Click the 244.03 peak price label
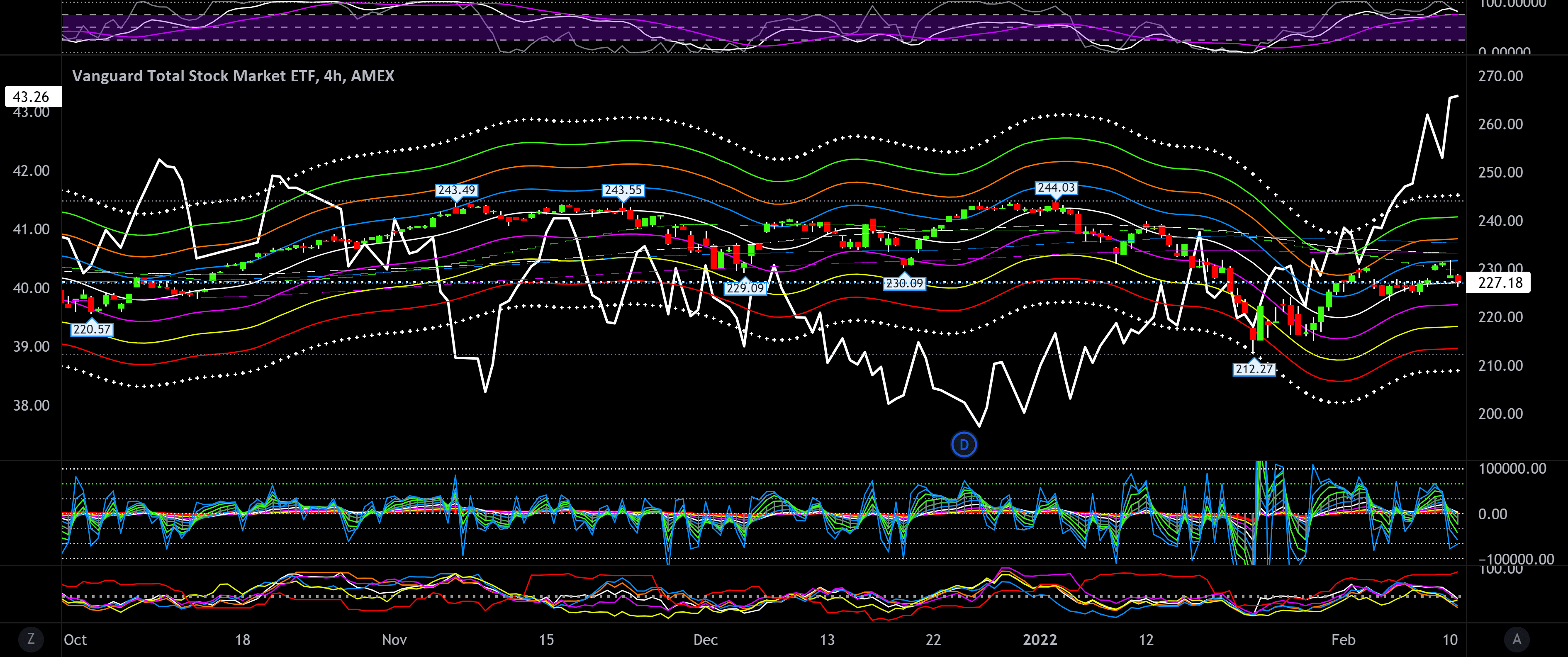Viewport: 1568px width, 657px height. pyautogui.click(x=1056, y=187)
